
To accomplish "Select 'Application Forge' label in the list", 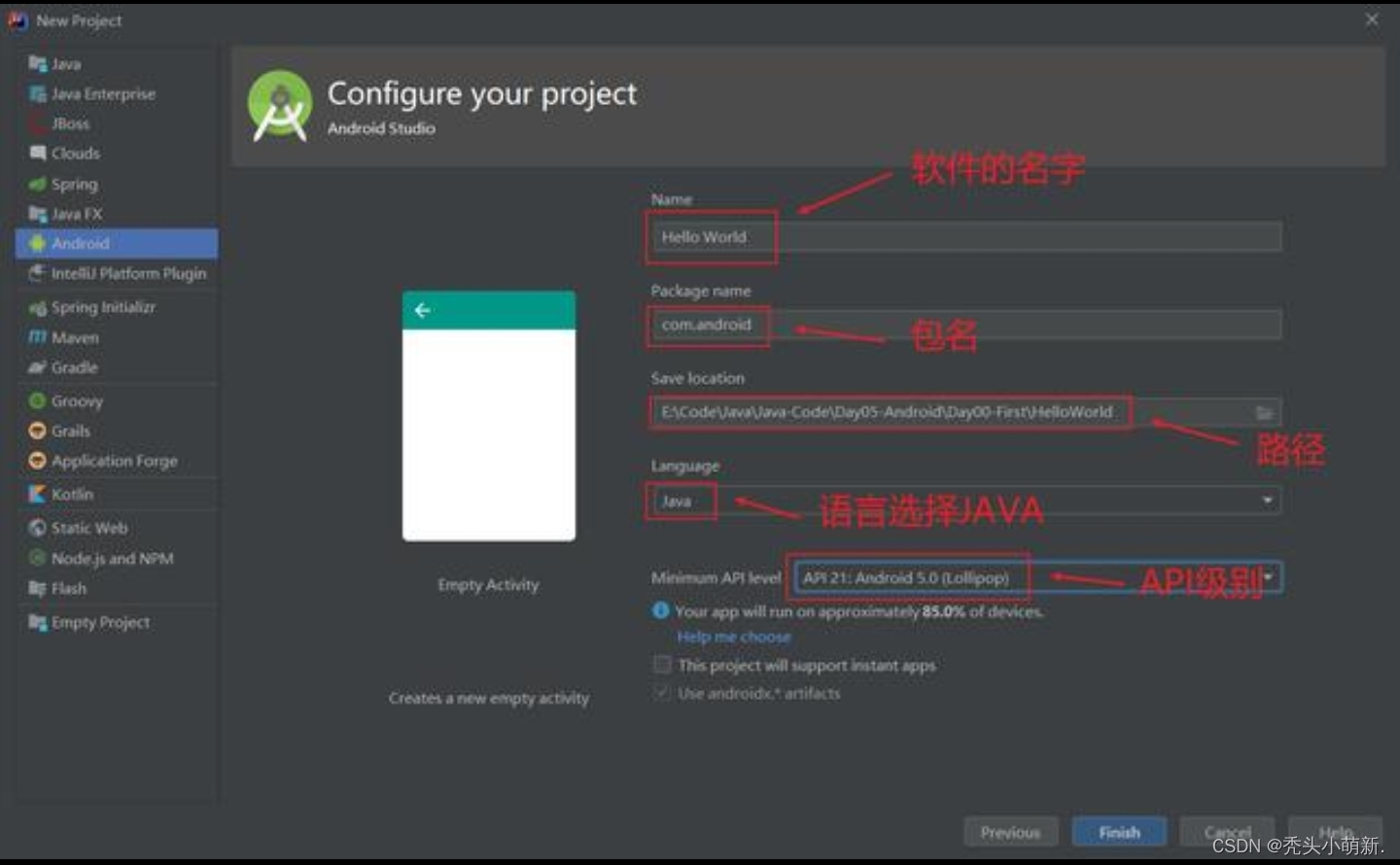I will [114, 461].
